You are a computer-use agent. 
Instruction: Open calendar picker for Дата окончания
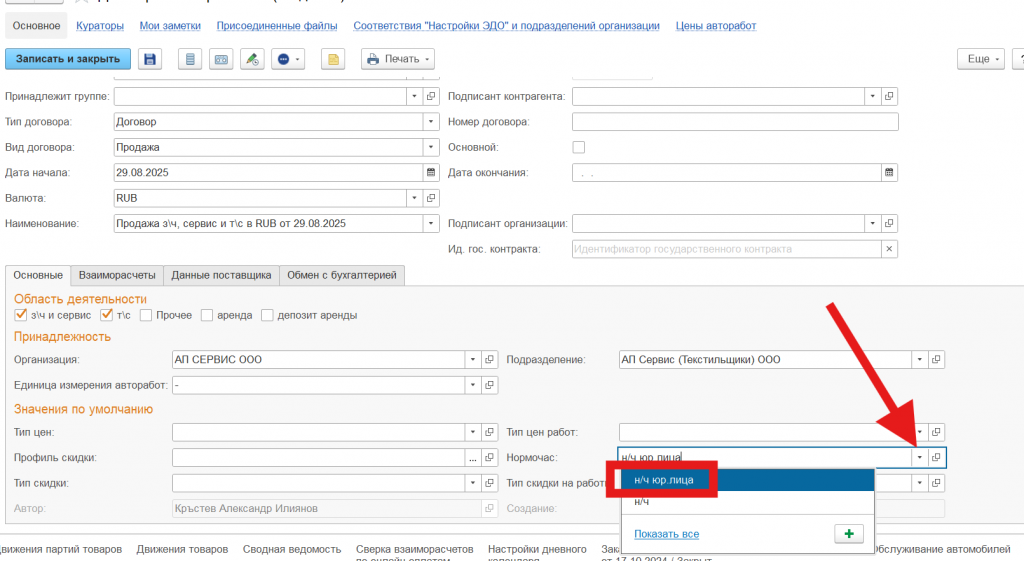[889, 173]
